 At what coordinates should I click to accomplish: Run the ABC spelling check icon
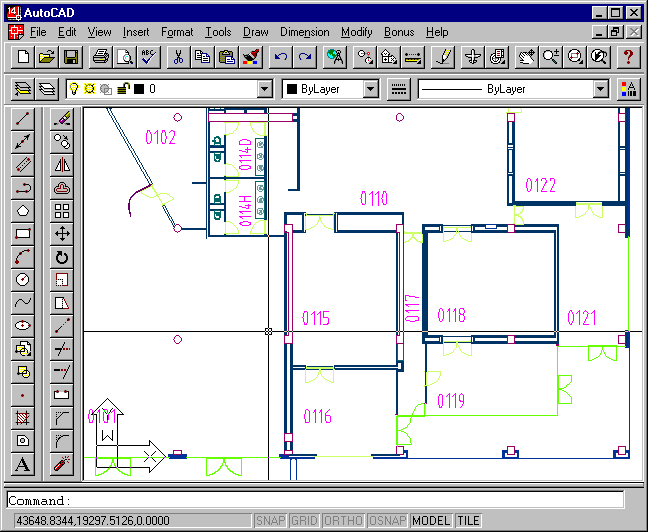pos(148,57)
